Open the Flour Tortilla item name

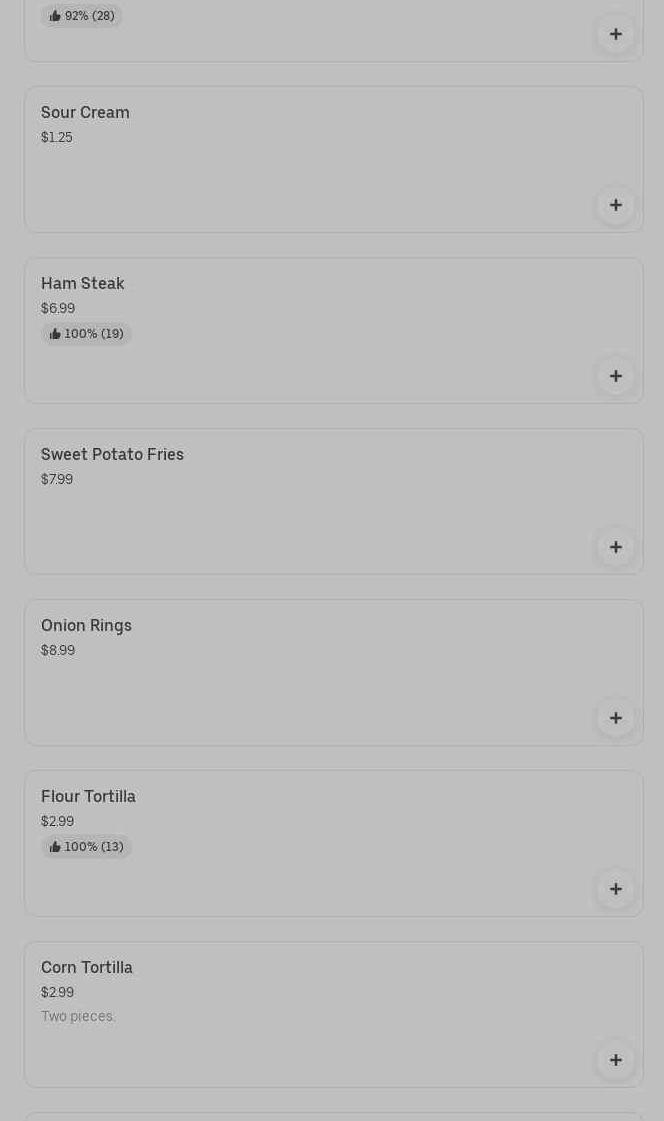pos(88,797)
